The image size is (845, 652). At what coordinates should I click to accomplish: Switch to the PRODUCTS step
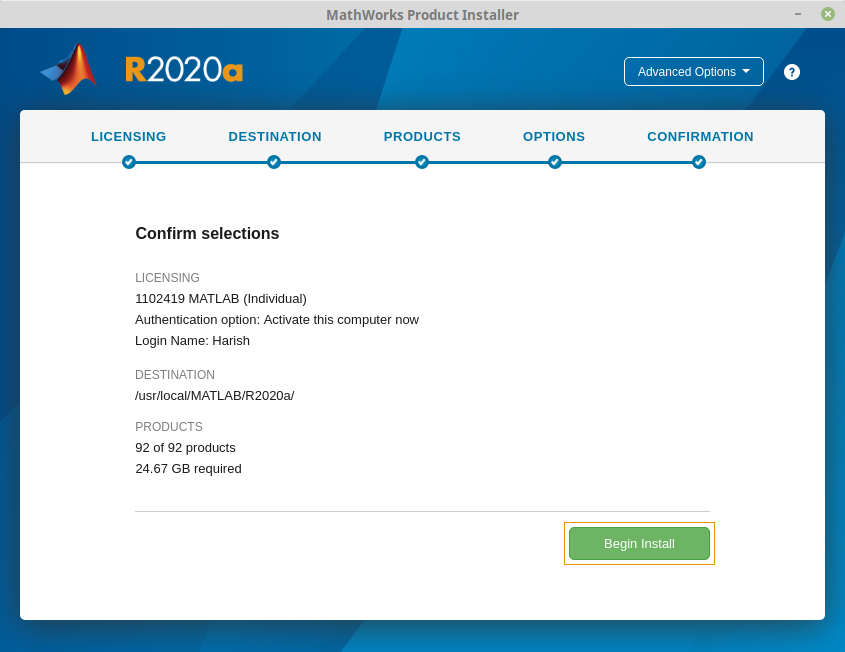pyautogui.click(x=422, y=137)
